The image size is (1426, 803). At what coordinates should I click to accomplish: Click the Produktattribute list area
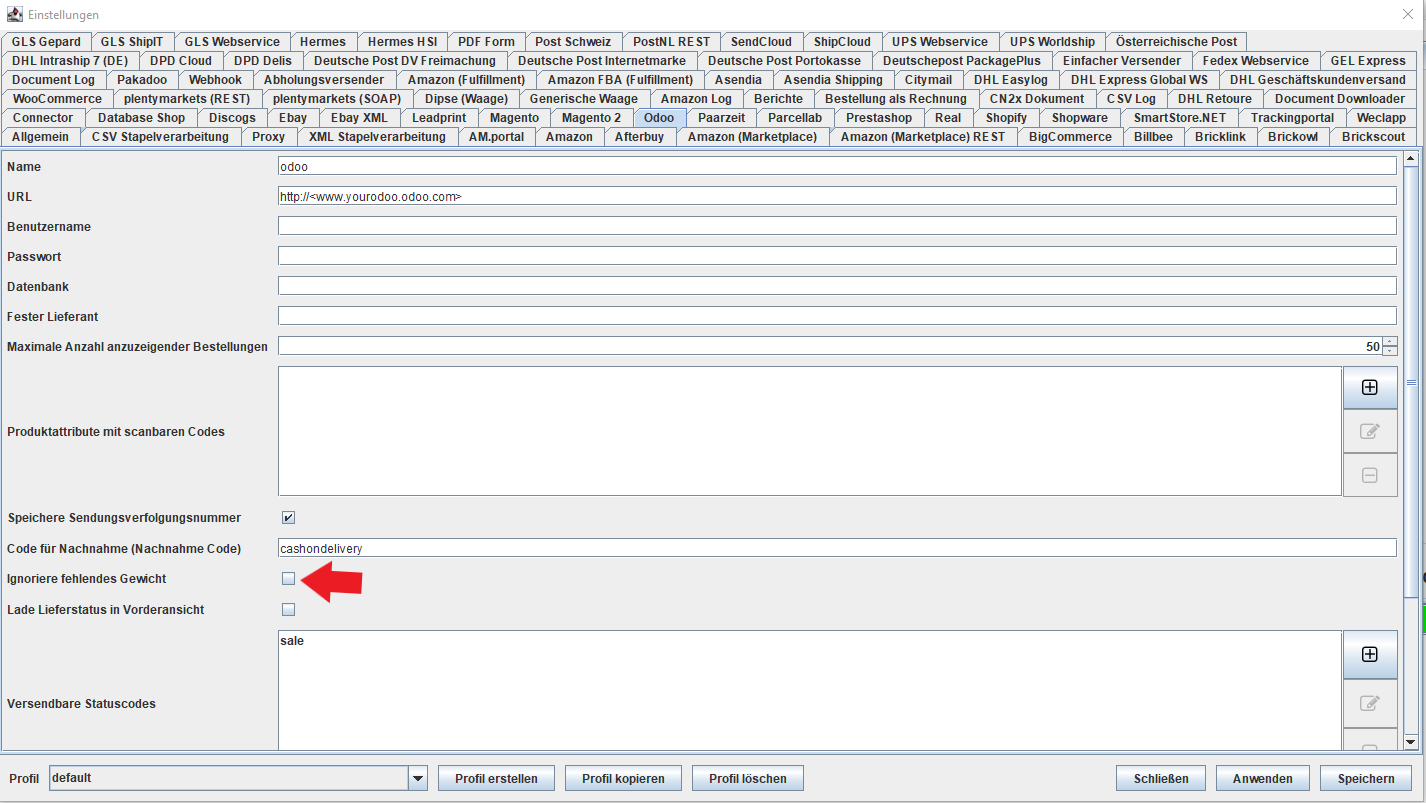pos(810,431)
